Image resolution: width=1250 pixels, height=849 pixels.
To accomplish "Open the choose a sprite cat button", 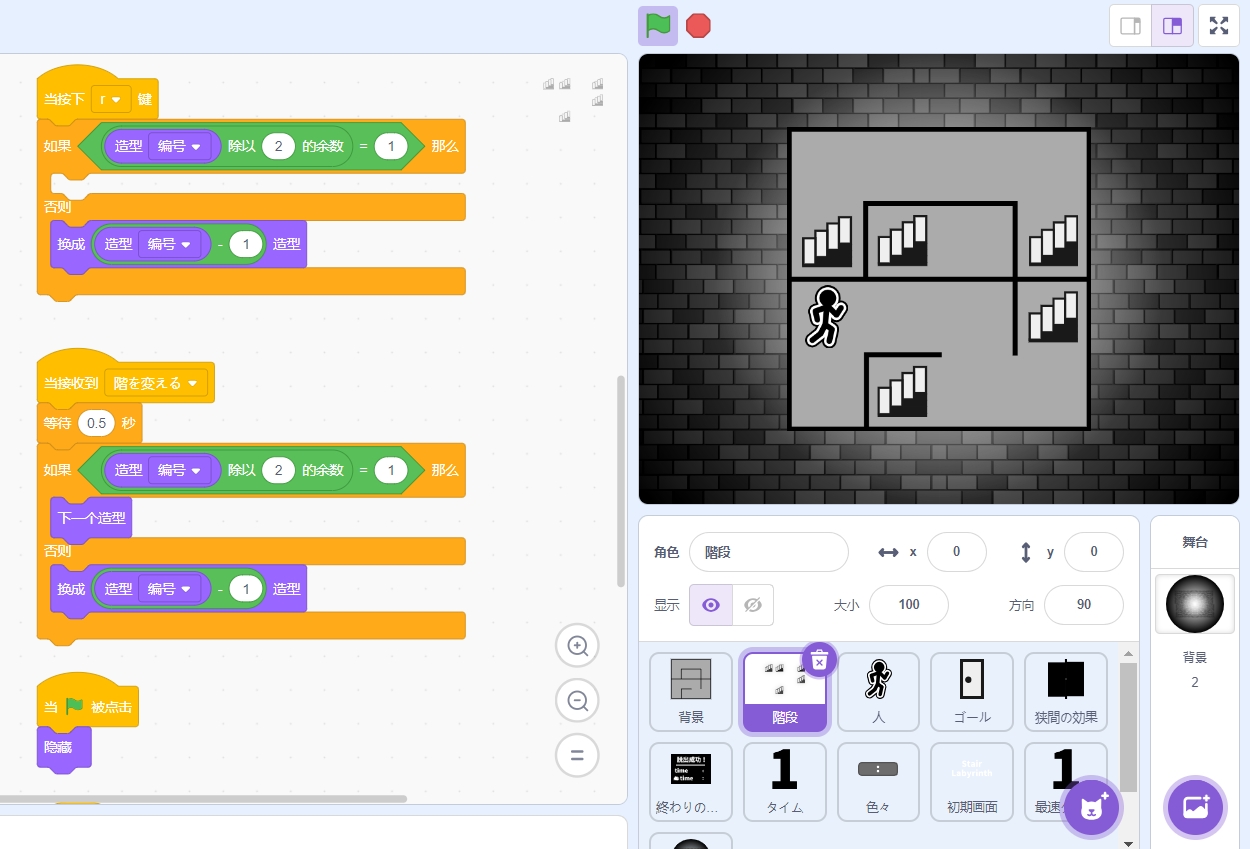I will coord(1092,806).
